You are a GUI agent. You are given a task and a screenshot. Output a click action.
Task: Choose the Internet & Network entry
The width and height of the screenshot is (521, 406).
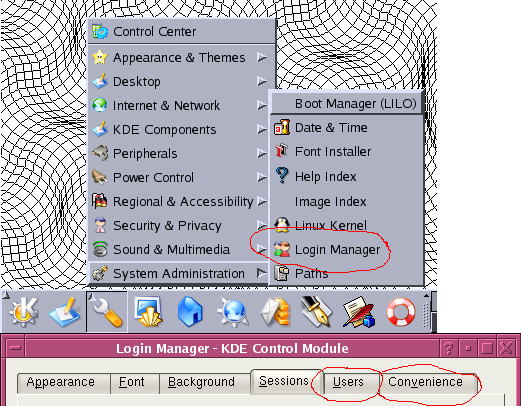(x=179, y=105)
